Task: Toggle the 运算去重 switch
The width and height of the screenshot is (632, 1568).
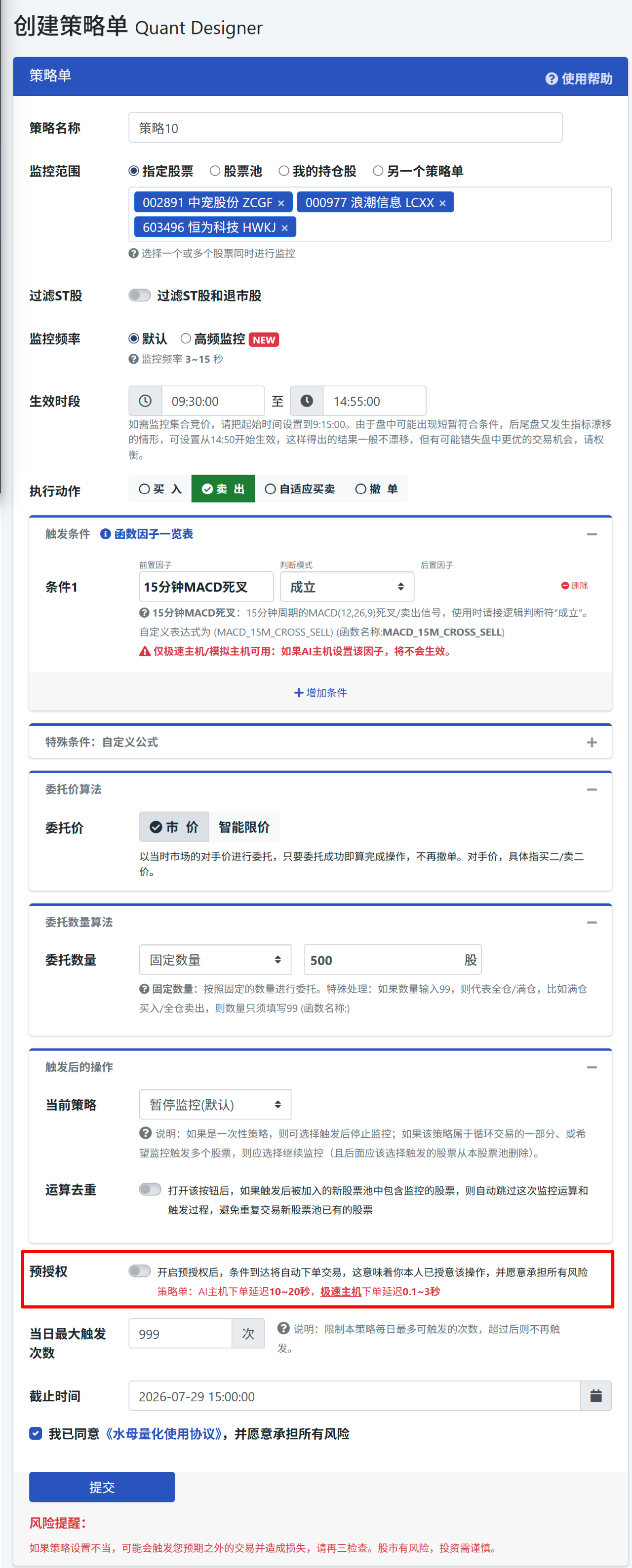Action: point(151,1190)
